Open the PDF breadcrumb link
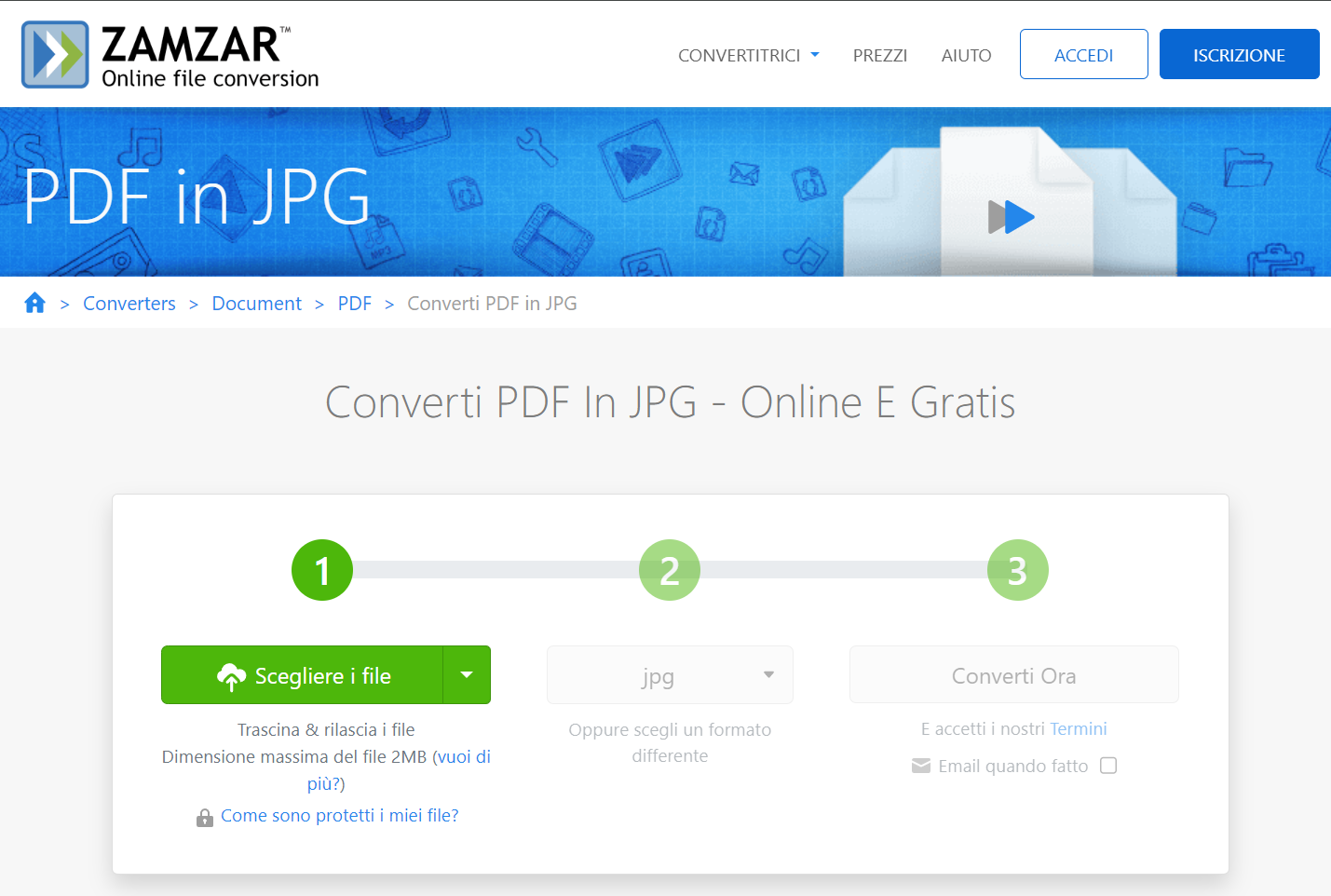 click(x=355, y=304)
